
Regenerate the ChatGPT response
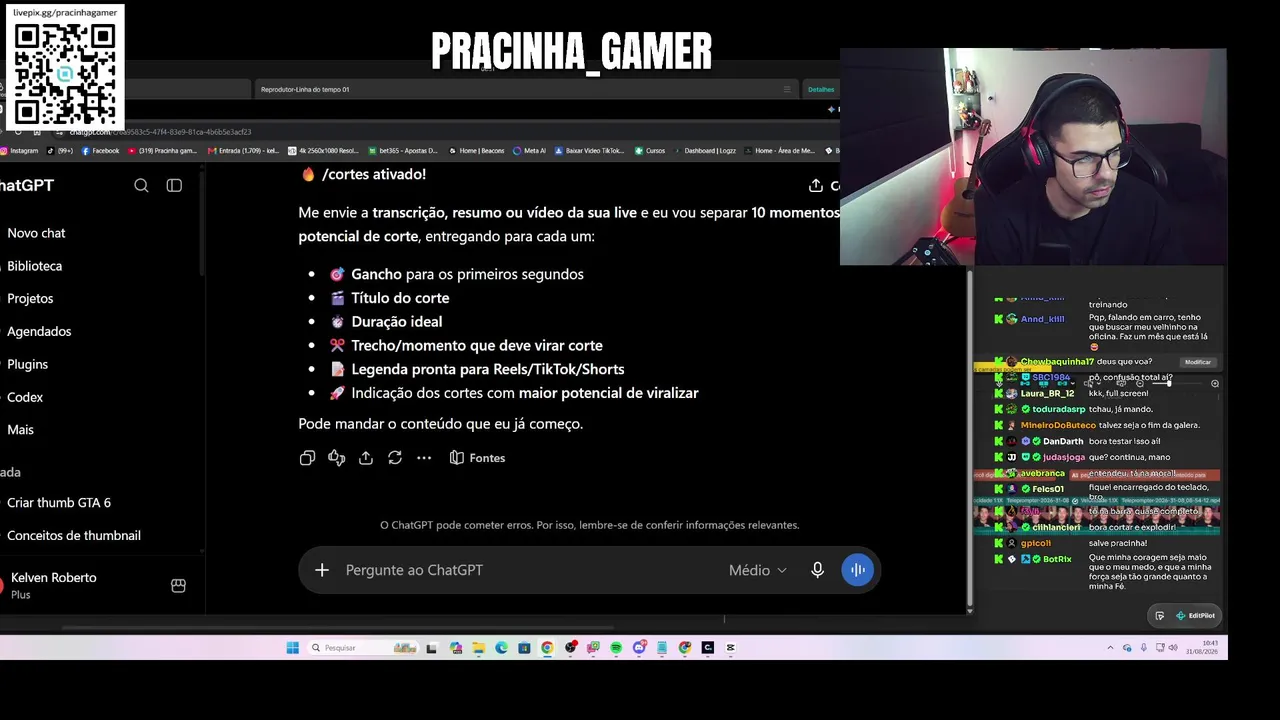(x=395, y=458)
